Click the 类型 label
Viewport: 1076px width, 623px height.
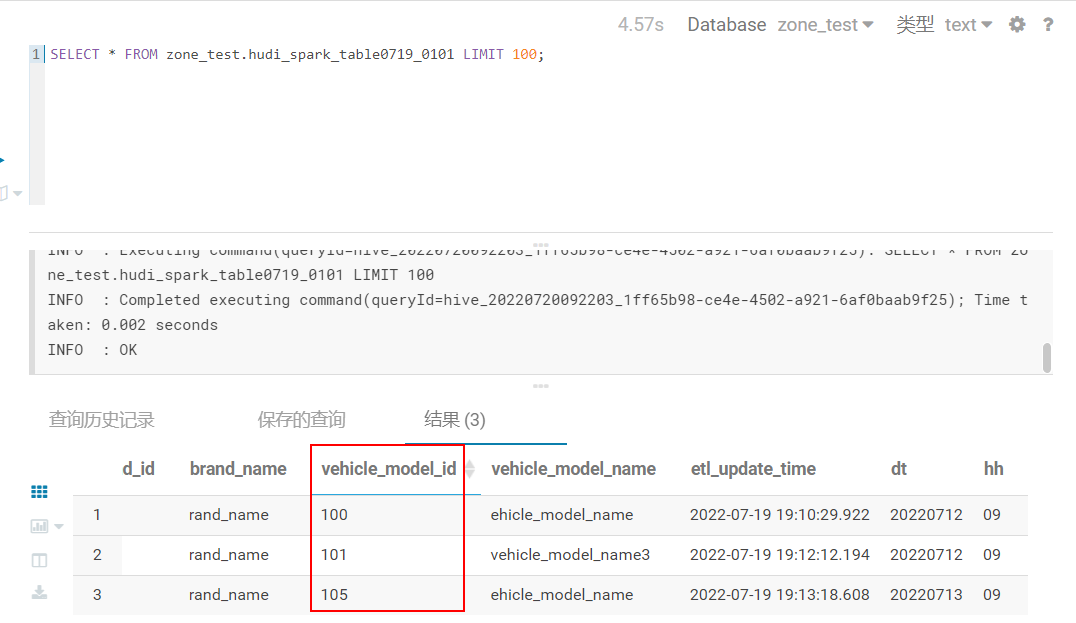click(915, 25)
